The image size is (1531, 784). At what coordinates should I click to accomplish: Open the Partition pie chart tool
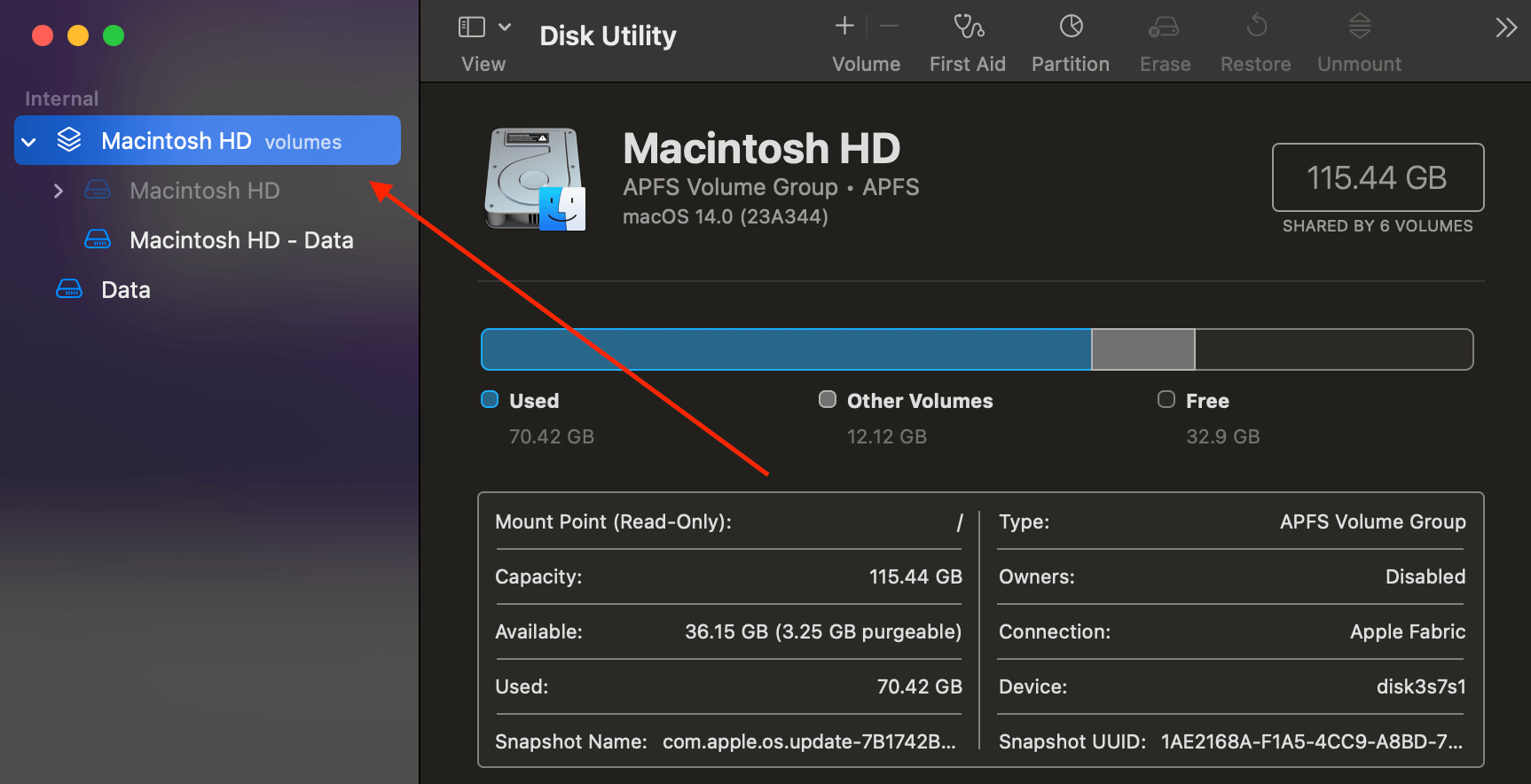(x=1071, y=27)
